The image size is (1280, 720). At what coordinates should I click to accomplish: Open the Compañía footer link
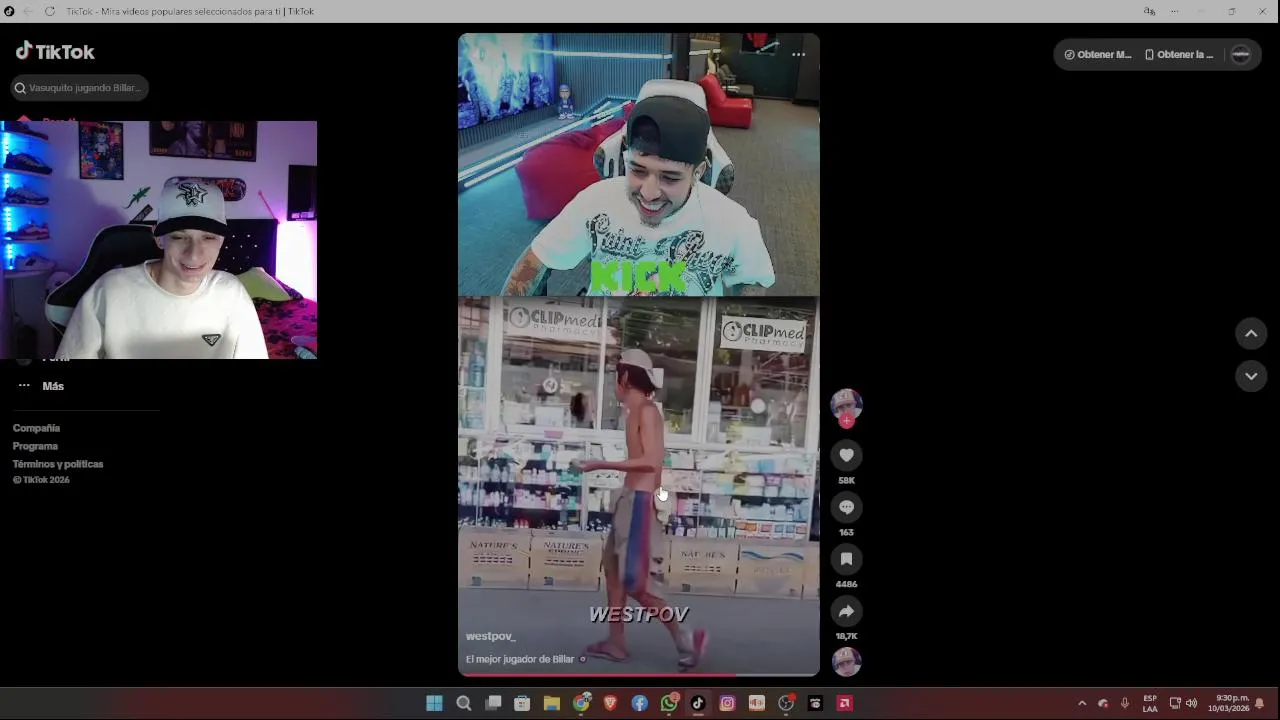click(x=36, y=428)
